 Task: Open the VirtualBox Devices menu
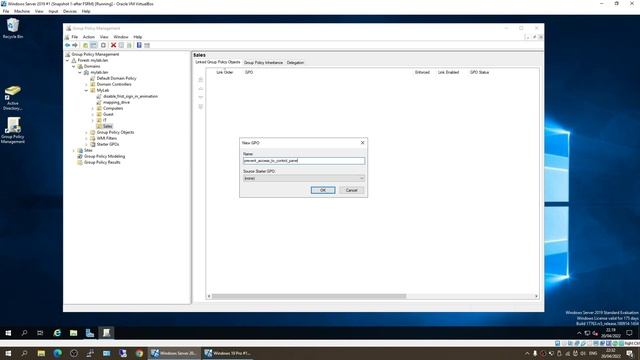(x=70, y=11)
